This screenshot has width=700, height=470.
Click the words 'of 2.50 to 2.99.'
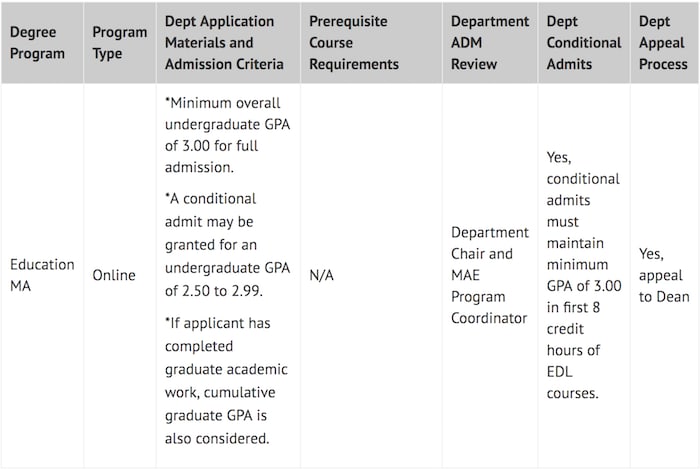click(x=214, y=291)
